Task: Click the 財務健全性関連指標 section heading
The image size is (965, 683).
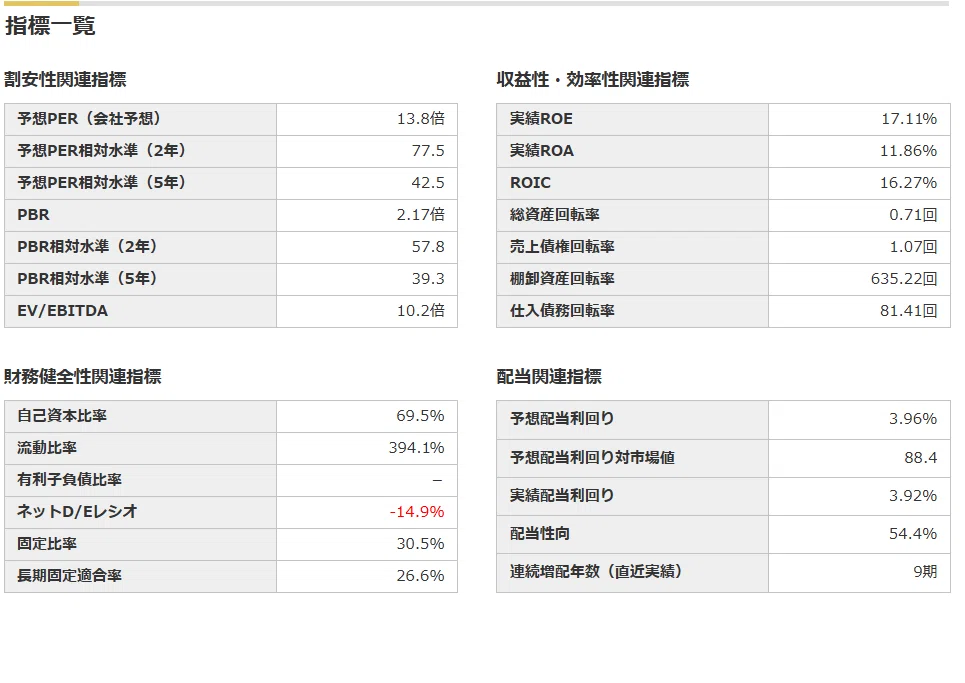Action: 82,377
